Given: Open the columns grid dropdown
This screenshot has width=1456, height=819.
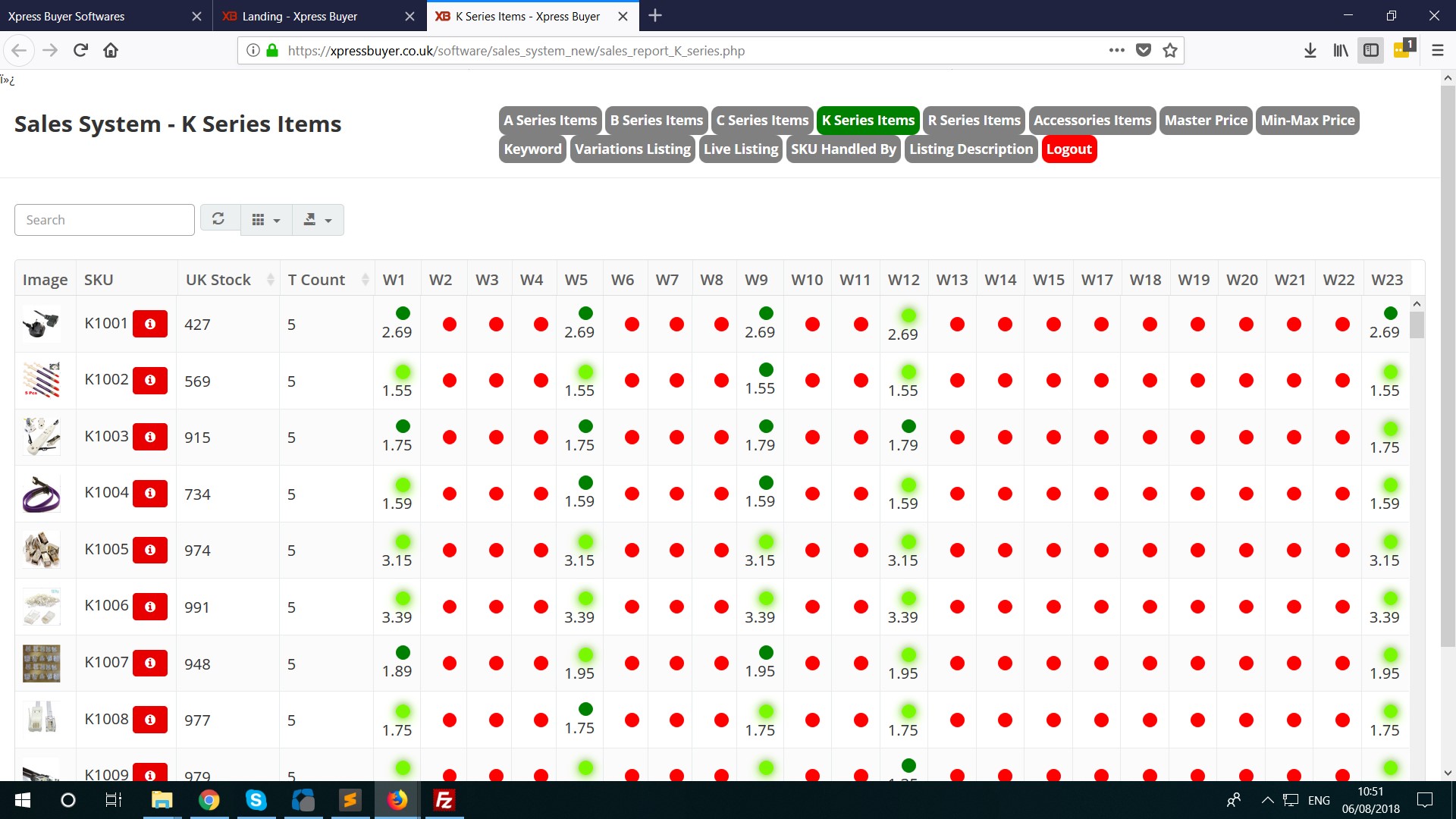Looking at the screenshot, I should click(x=266, y=220).
